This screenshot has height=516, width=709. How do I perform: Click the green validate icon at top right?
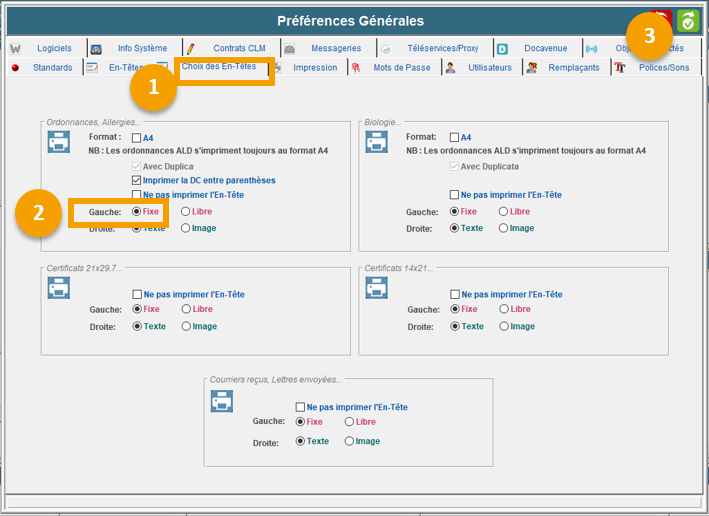pos(688,22)
